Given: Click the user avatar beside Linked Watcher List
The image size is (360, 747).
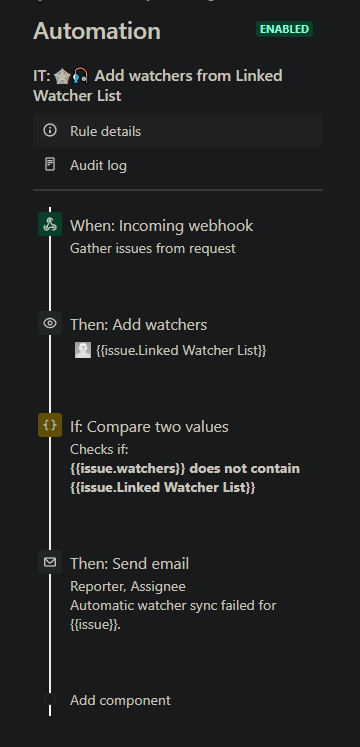Looking at the screenshot, I should (x=83, y=350).
